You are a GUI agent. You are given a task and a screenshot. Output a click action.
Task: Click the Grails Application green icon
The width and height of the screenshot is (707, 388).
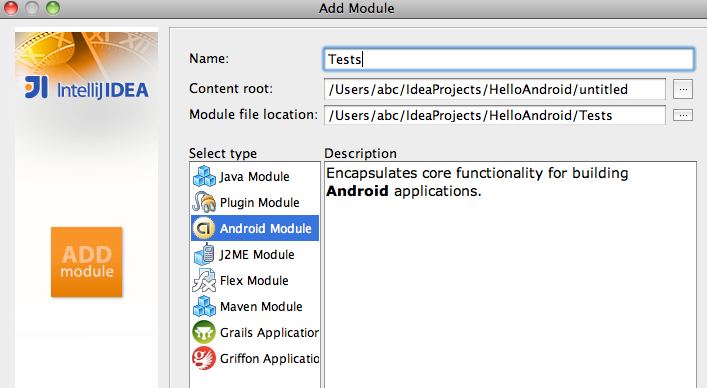click(x=204, y=332)
